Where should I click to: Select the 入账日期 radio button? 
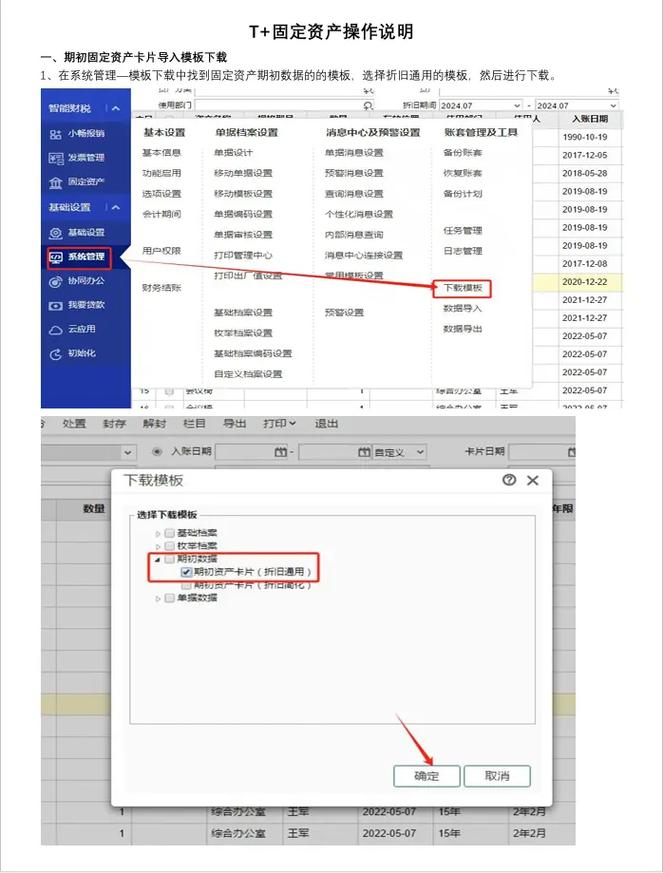point(157,452)
